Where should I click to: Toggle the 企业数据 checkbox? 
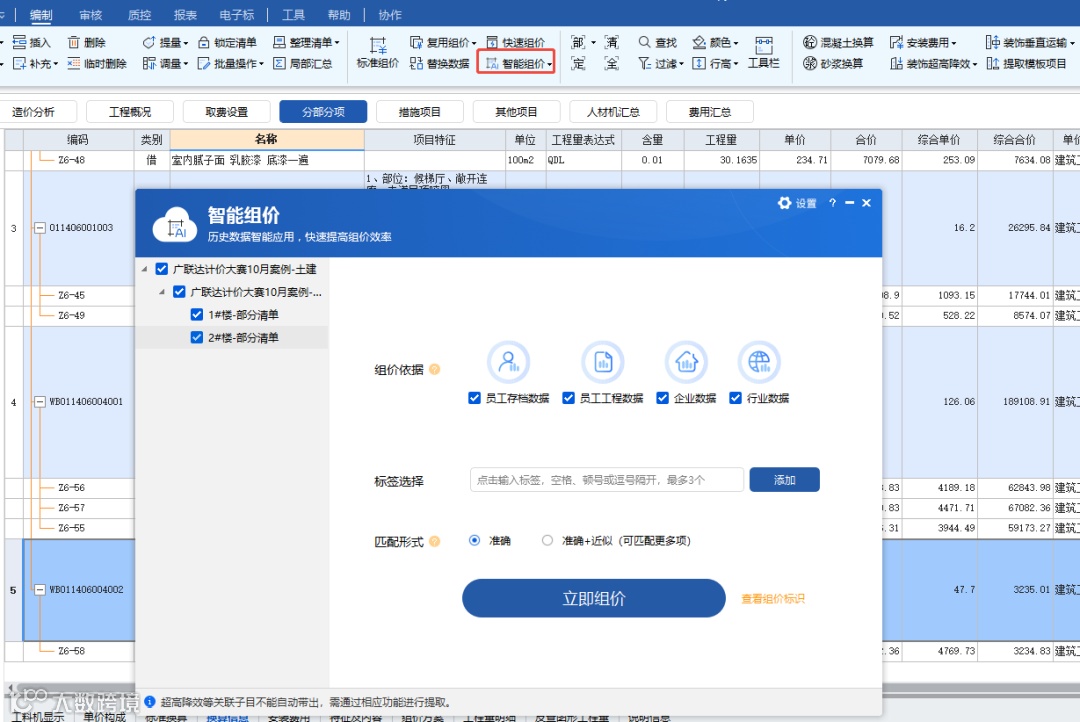pyautogui.click(x=663, y=398)
